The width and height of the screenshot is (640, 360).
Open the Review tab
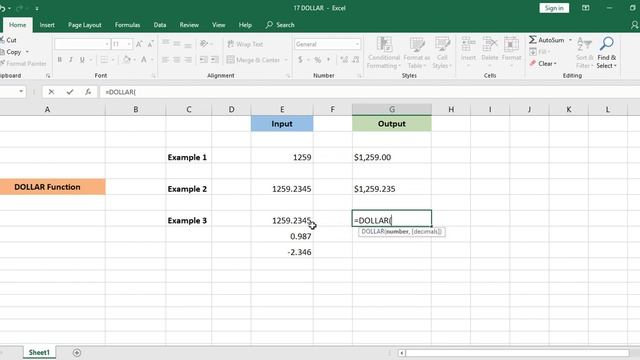click(x=189, y=25)
